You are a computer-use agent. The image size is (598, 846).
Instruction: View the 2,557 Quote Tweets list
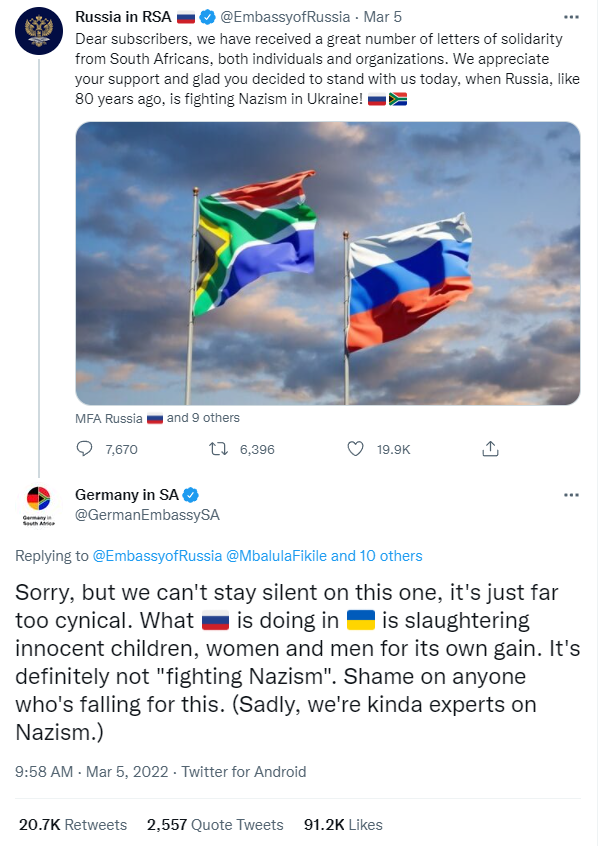point(215,824)
